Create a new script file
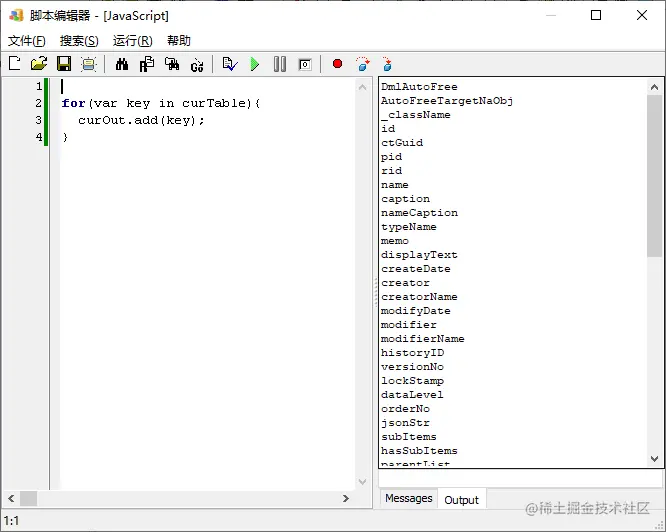 [x=14, y=64]
